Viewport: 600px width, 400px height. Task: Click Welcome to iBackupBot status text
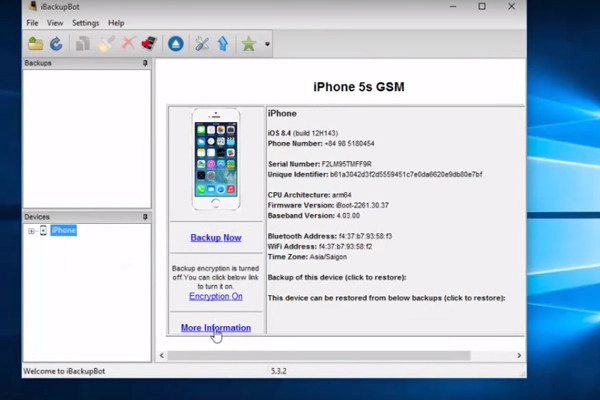[x=64, y=371]
